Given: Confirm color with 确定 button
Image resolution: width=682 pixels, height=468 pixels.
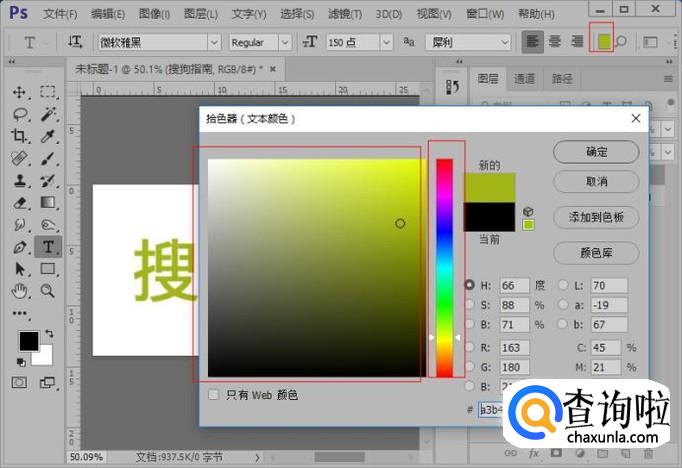Looking at the screenshot, I should (x=596, y=152).
